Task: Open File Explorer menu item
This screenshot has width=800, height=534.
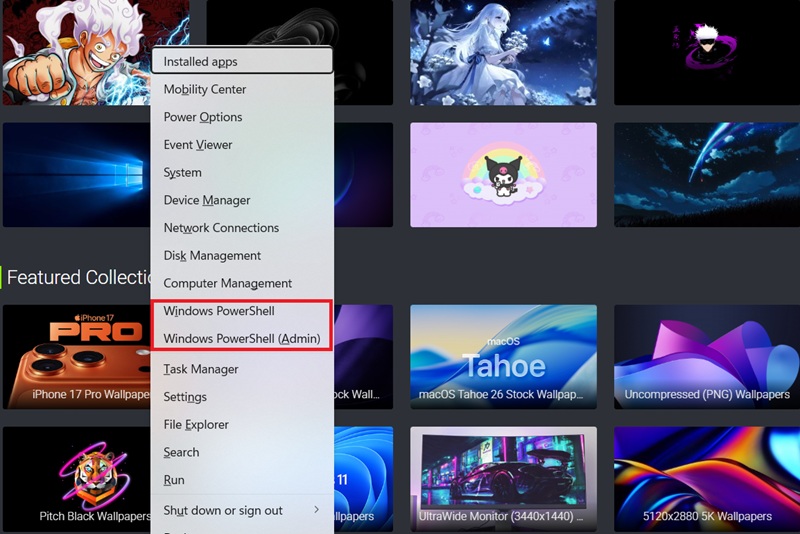Action: (x=196, y=425)
